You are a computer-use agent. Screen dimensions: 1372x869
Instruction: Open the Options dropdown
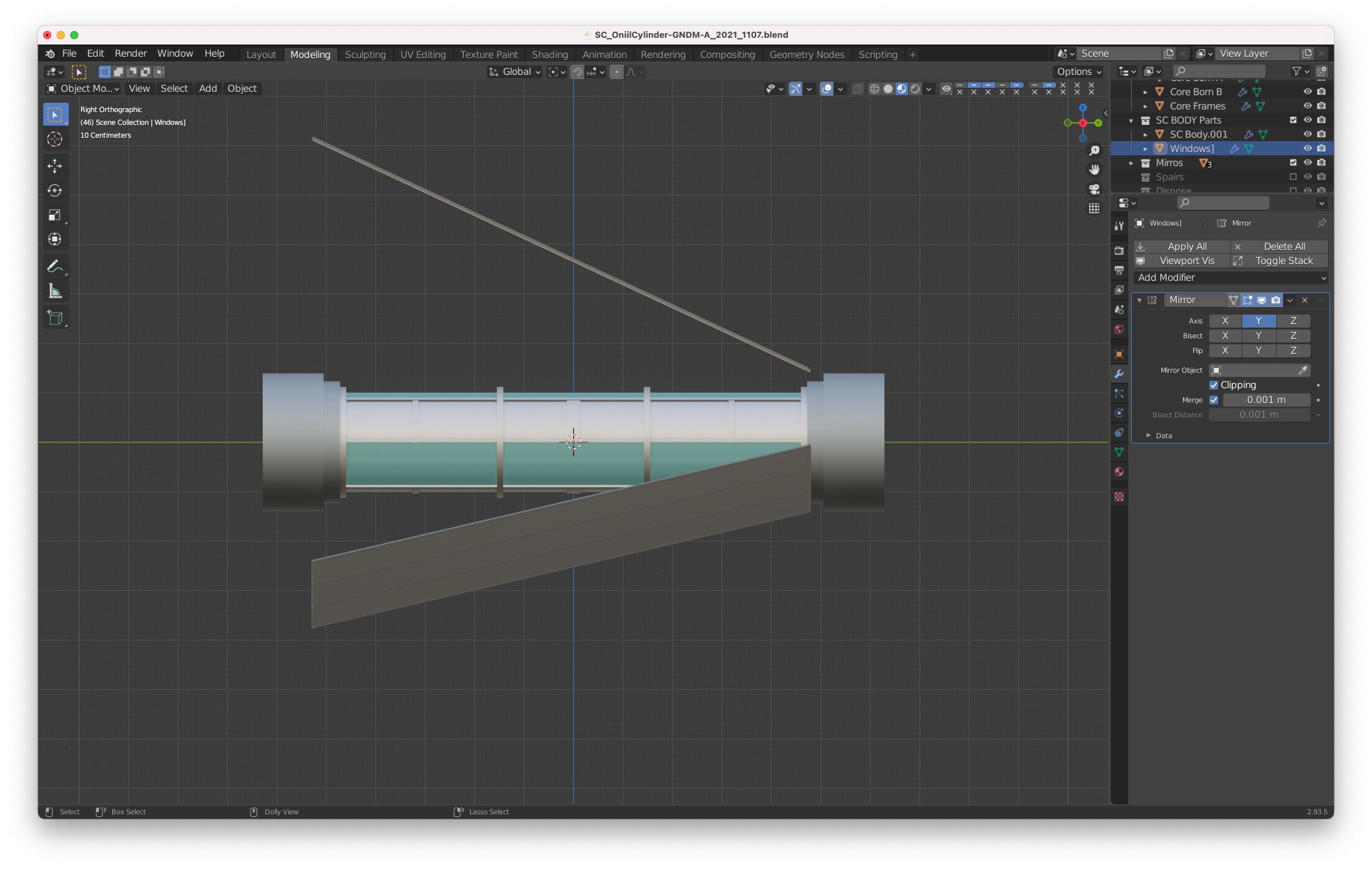(1079, 72)
